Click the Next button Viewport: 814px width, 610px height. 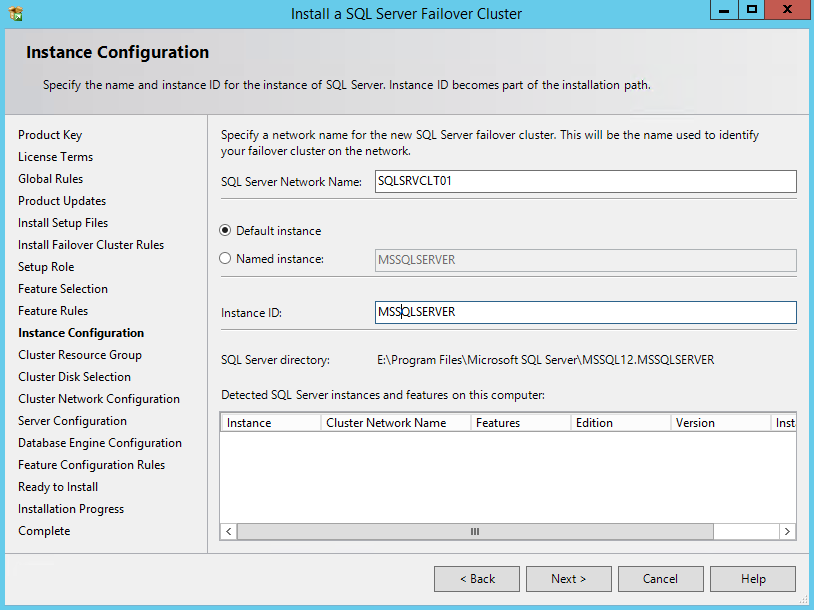(x=568, y=579)
